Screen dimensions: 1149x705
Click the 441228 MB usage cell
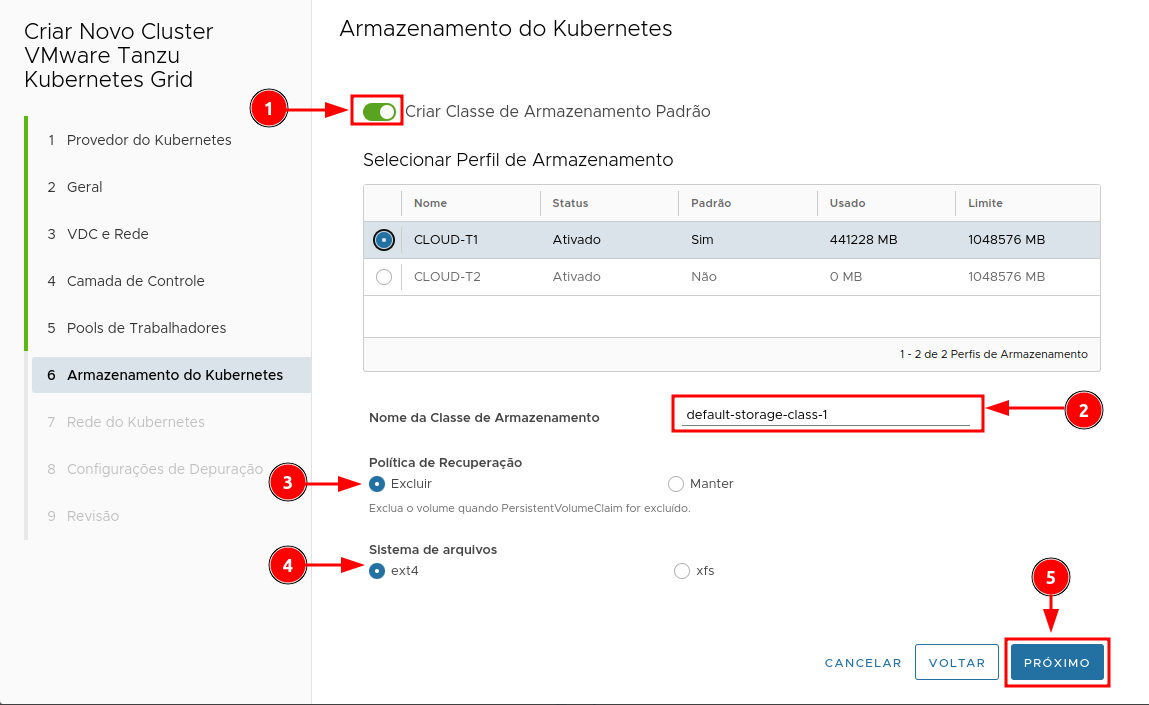click(x=863, y=240)
